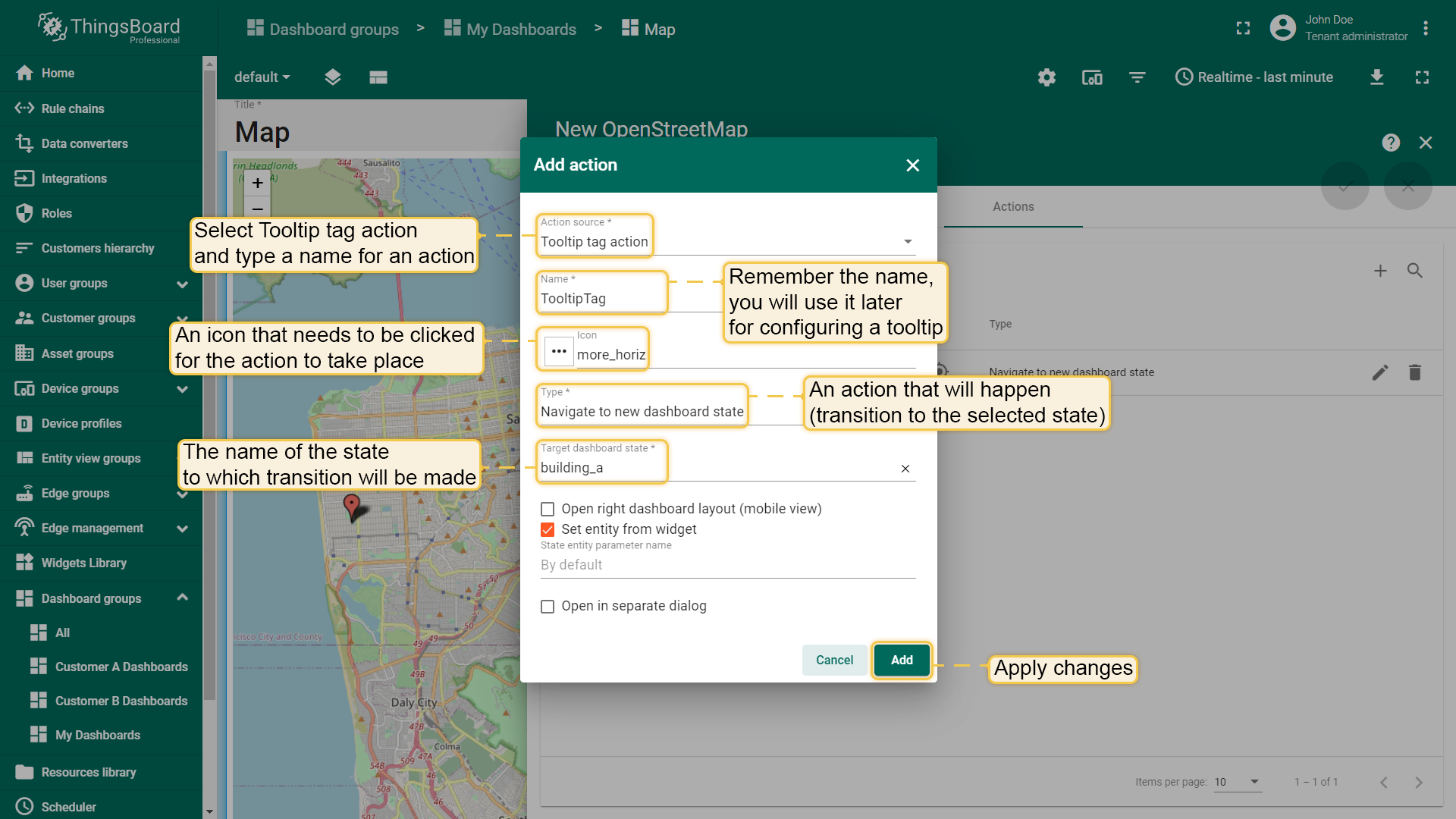Go to My Dashboards breadcrumb

coord(510,29)
